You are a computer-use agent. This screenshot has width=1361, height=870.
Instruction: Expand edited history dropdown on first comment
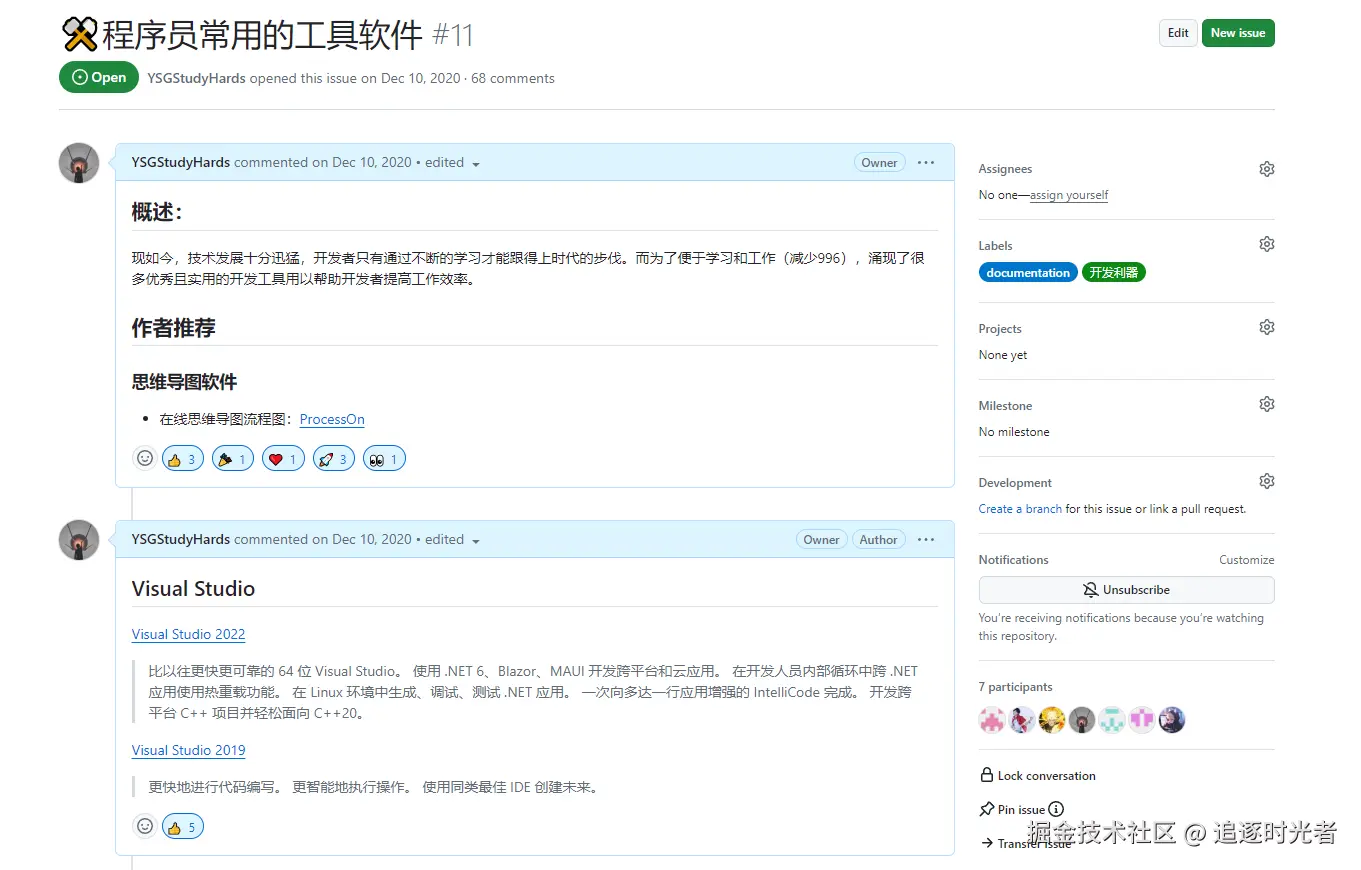pyautogui.click(x=453, y=162)
